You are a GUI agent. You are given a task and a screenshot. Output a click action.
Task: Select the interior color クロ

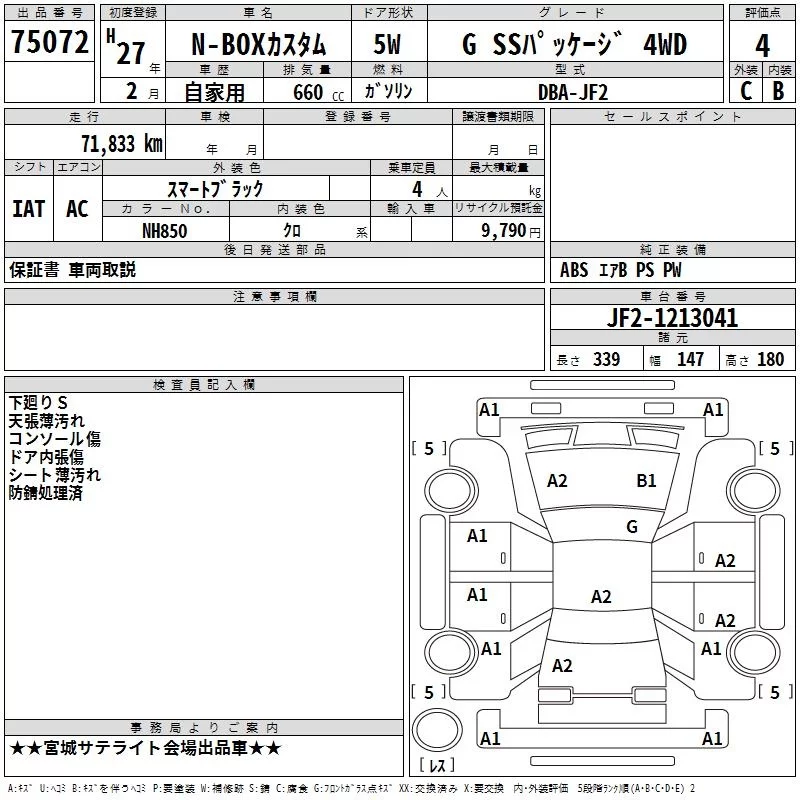(x=292, y=231)
